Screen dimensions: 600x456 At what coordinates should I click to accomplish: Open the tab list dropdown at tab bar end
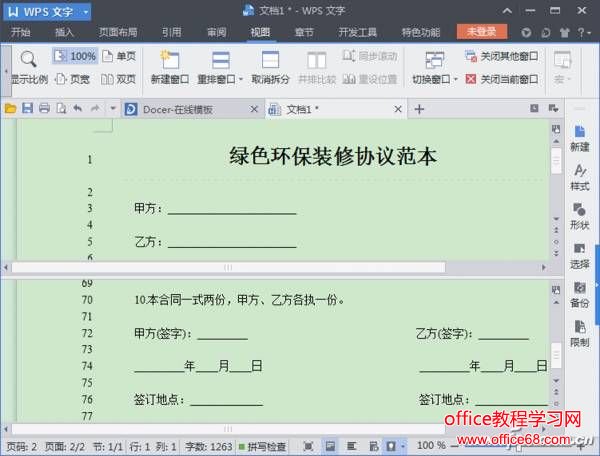[553, 109]
